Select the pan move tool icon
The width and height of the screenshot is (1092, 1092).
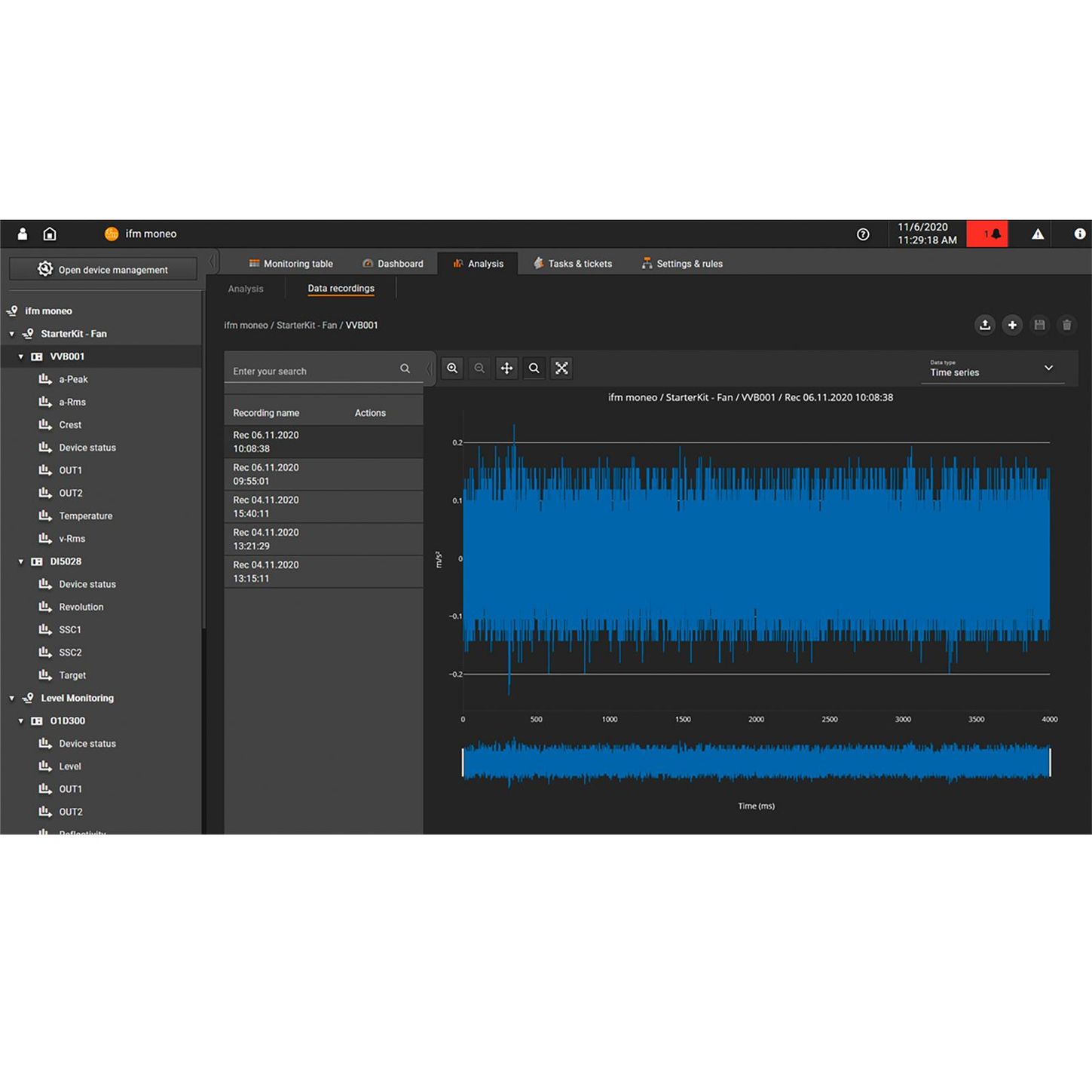pyautogui.click(x=506, y=369)
